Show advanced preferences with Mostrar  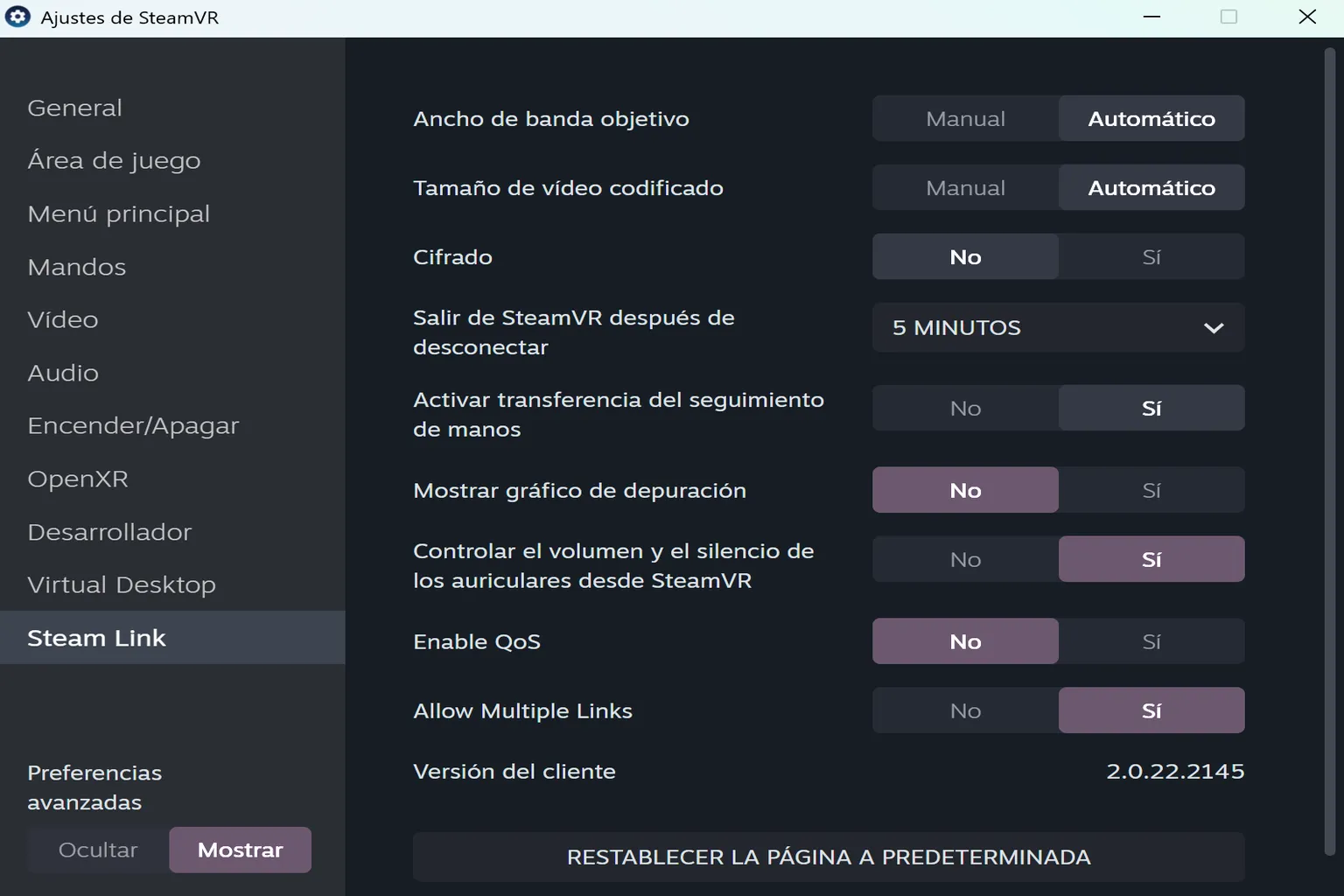(240, 850)
